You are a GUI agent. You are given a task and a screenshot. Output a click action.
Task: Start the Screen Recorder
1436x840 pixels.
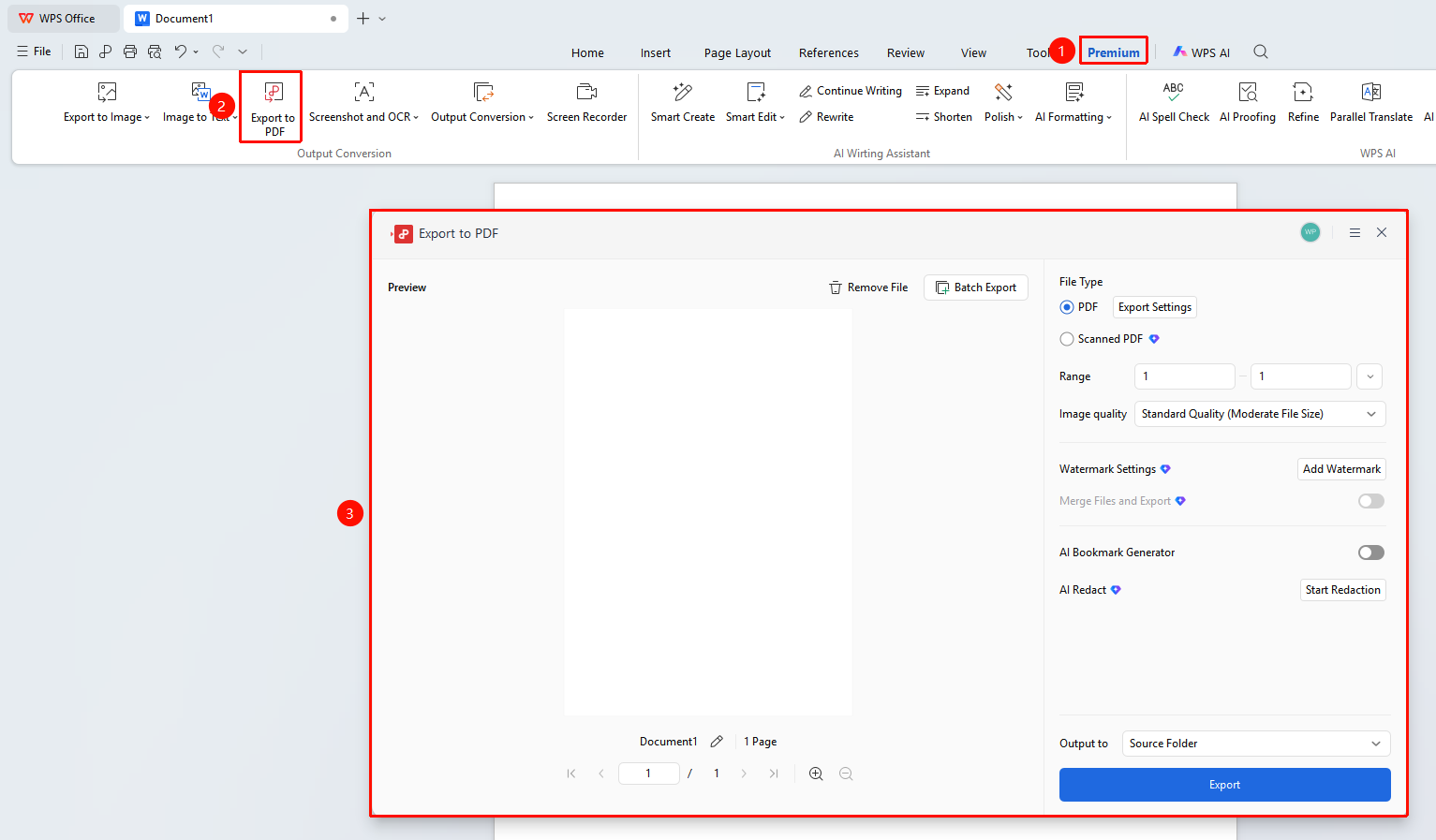(586, 103)
